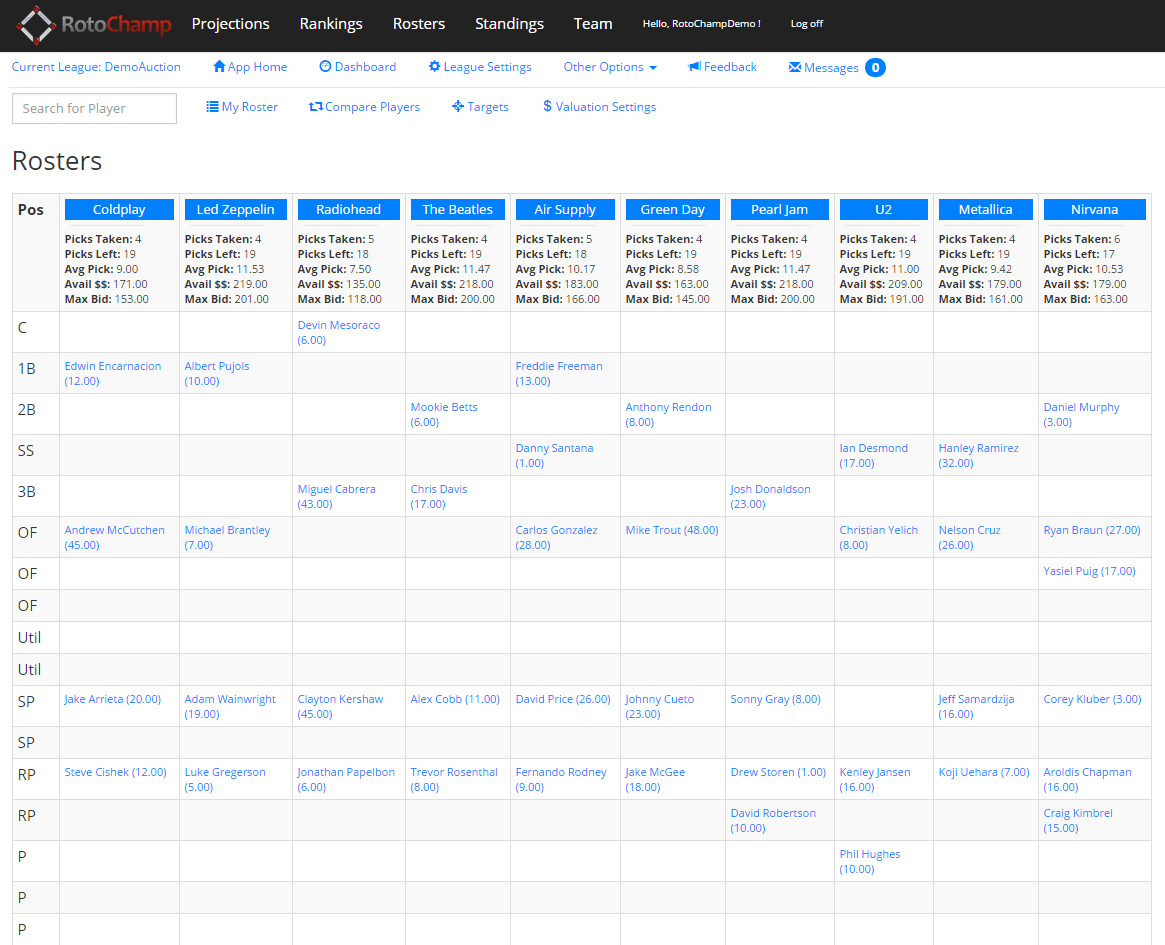The height and width of the screenshot is (945, 1165).
Task: Open the Rankings menu
Action: pos(331,24)
